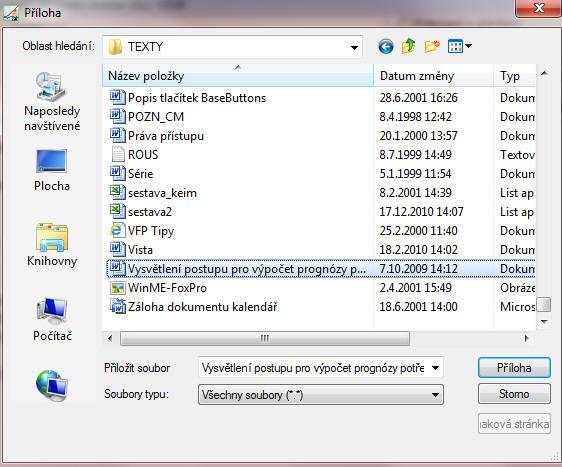Go up one folder level
Viewport: 562px width, 467px height.
pos(409,47)
